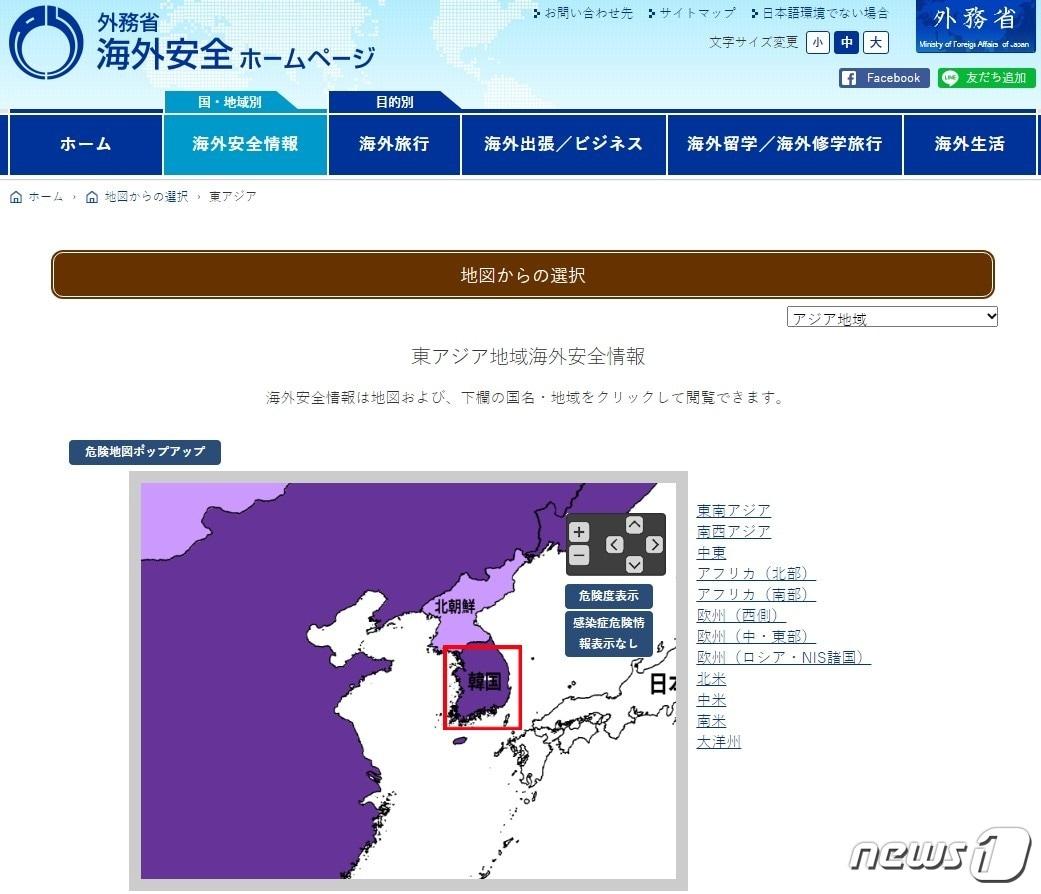1041x894 pixels.
Task: Follow the 東南アジア region link
Action: (x=733, y=511)
